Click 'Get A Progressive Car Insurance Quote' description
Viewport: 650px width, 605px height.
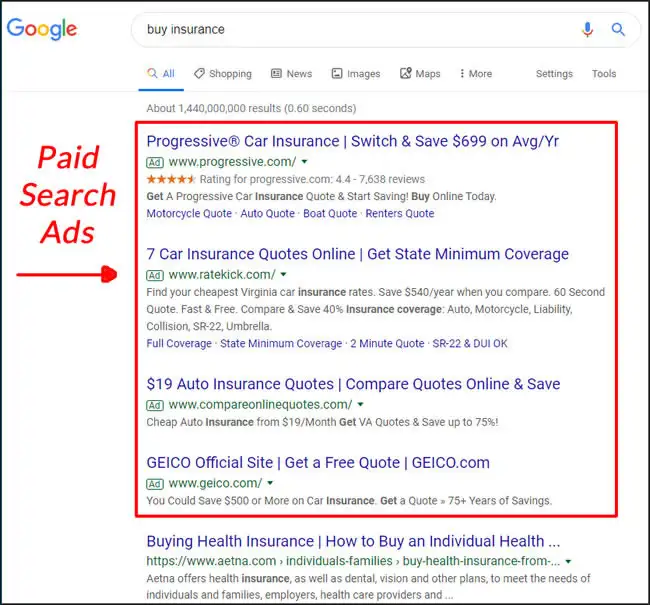[x=321, y=197]
